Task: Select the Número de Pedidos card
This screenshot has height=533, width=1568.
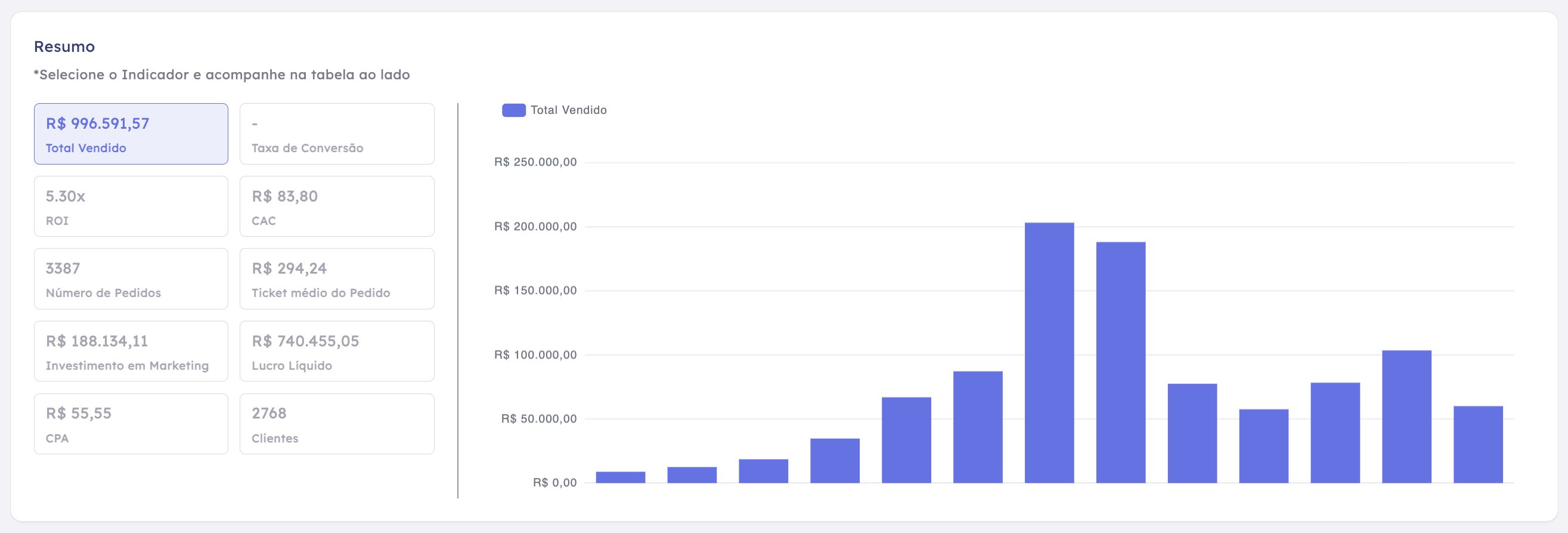Action: point(131,278)
